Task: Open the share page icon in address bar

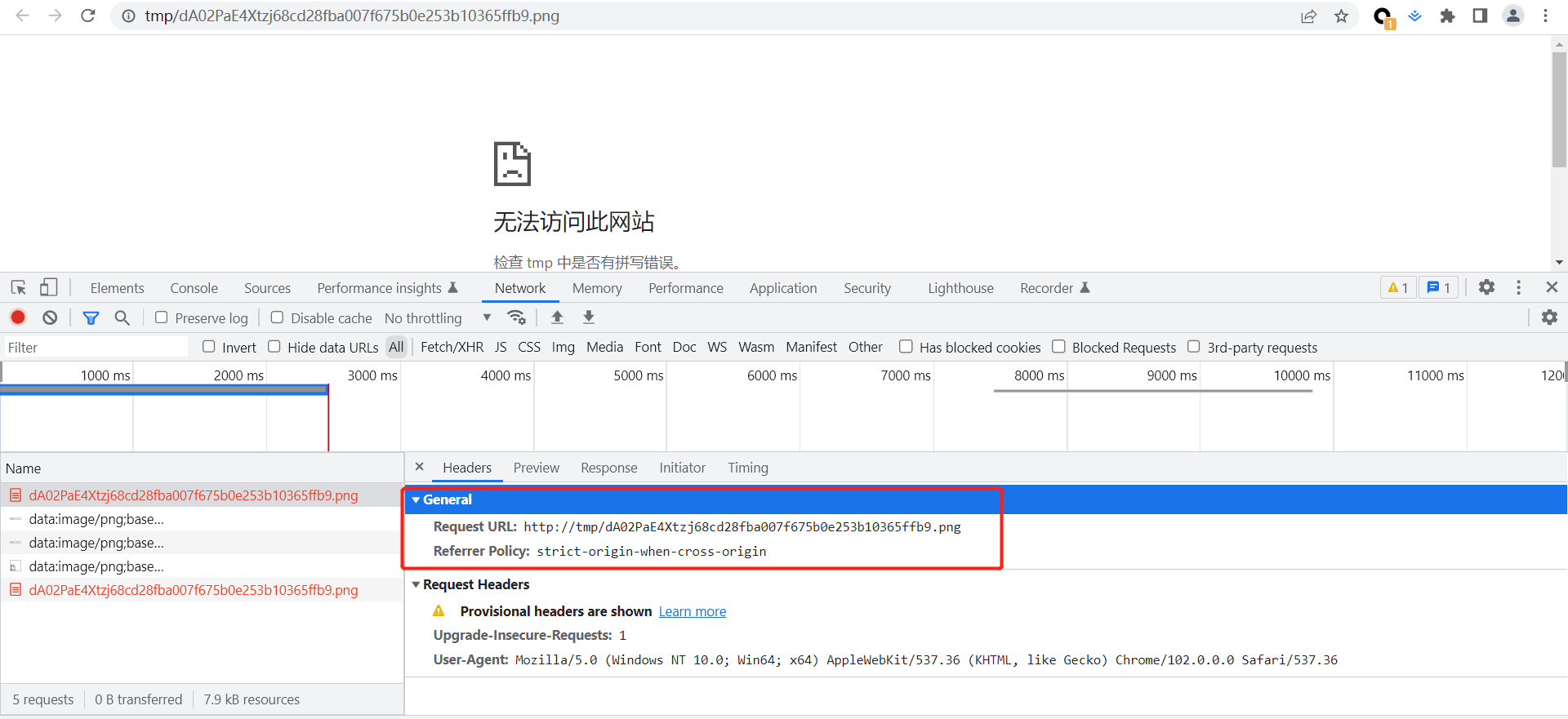Action: 1308,16
